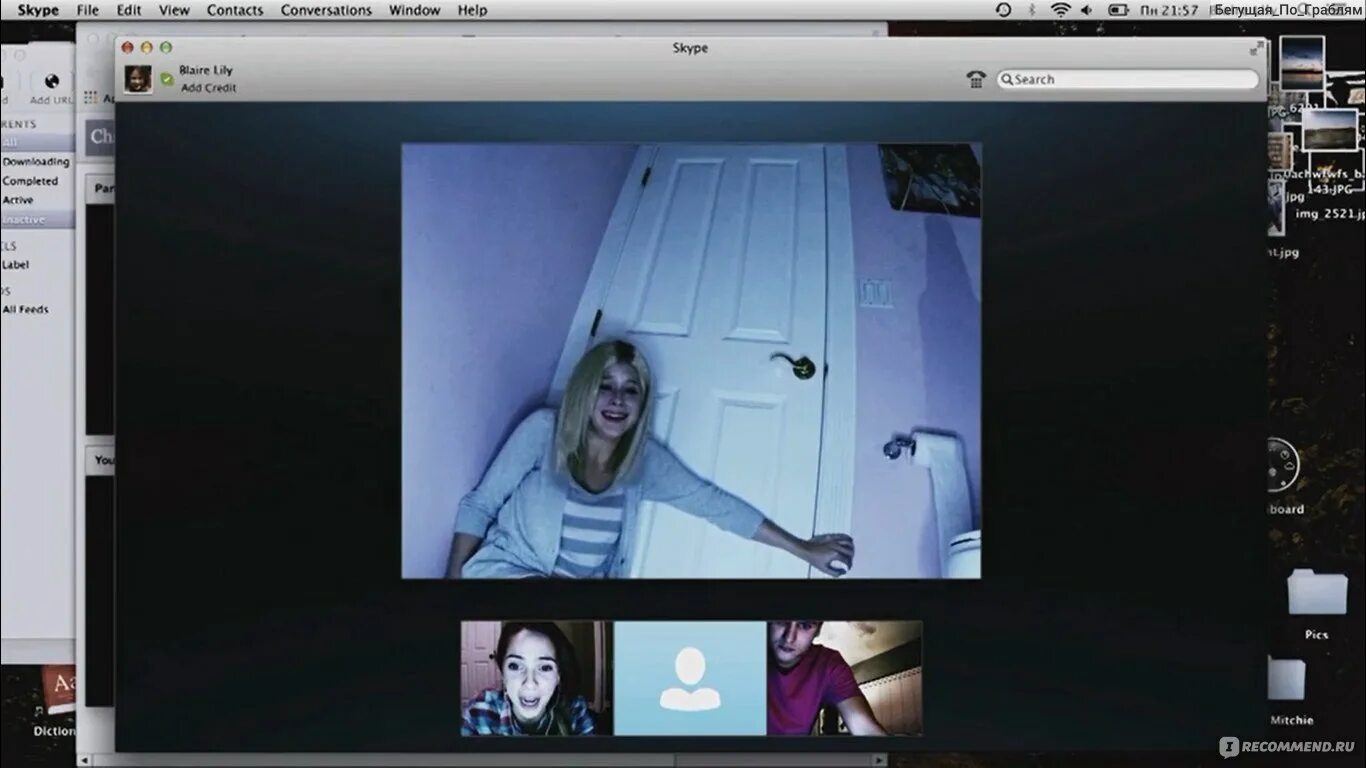Select the blank avatar participant tile
This screenshot has height=768, width=1366.
point(690,678)
